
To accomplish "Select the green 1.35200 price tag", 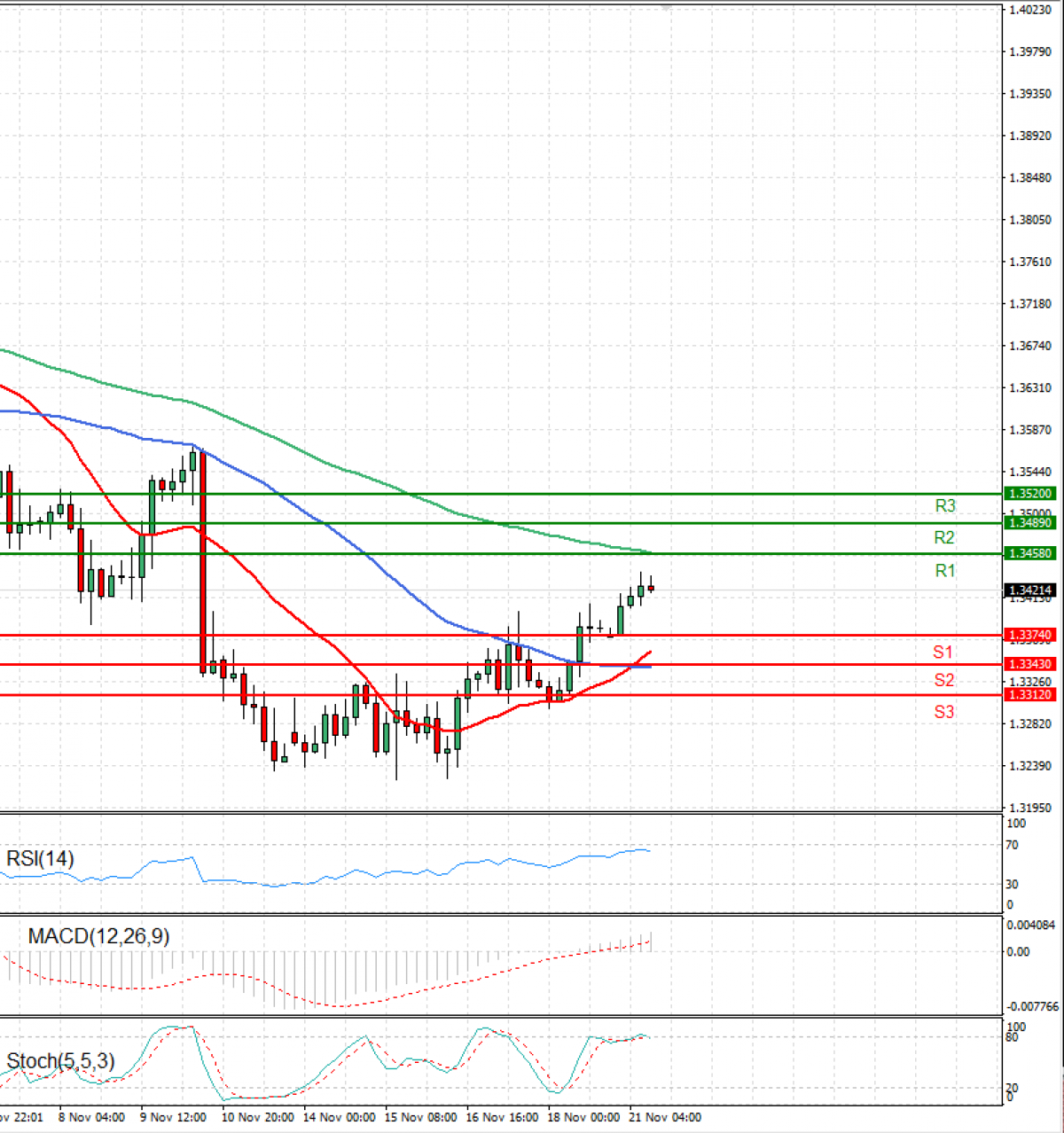I will coord(1029,494).
